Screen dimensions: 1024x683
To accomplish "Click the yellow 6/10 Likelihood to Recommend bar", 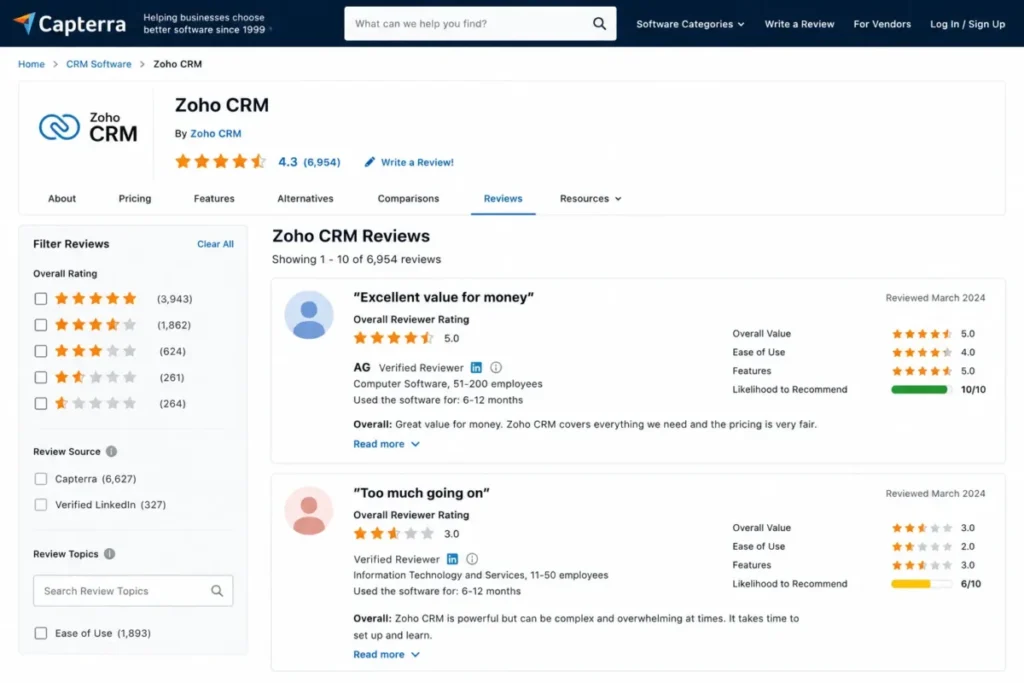I will (920, 584).
